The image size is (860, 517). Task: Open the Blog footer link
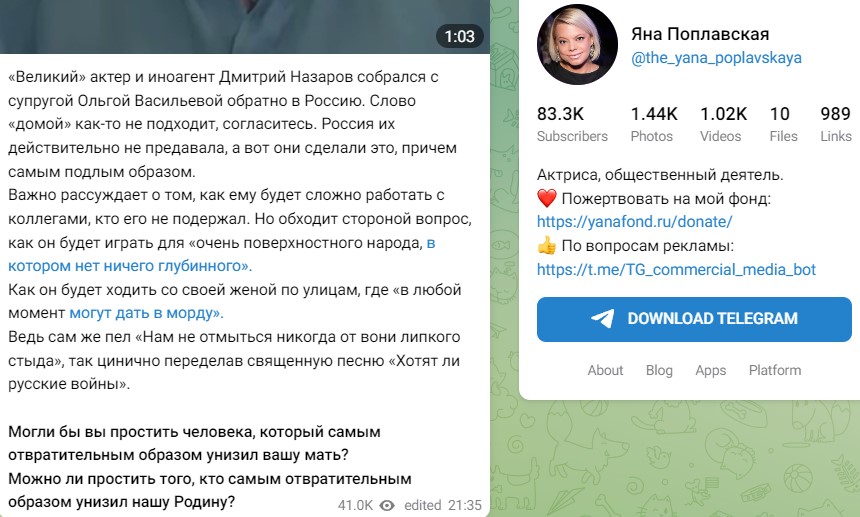click(x=659, y=370)
